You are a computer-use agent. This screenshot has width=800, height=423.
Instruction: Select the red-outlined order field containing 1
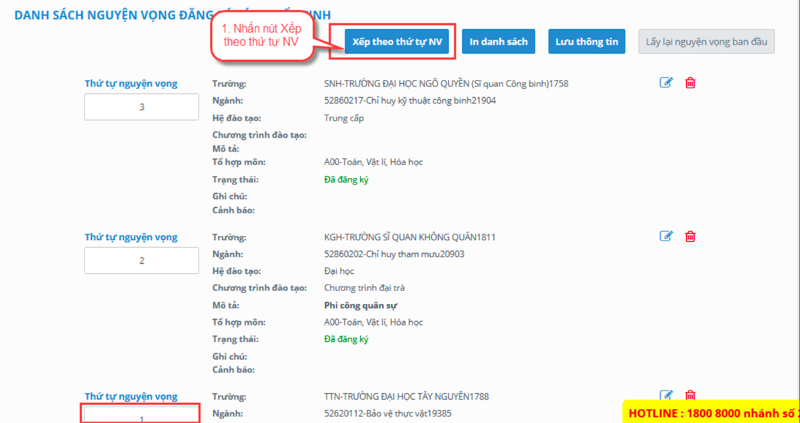pyautogui.click(x=141, y=415)
